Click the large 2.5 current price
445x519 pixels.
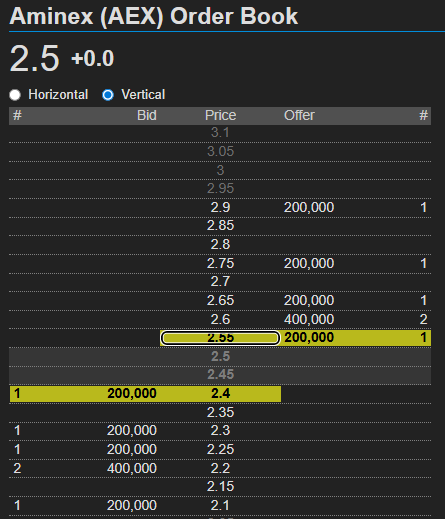[35, 59]
